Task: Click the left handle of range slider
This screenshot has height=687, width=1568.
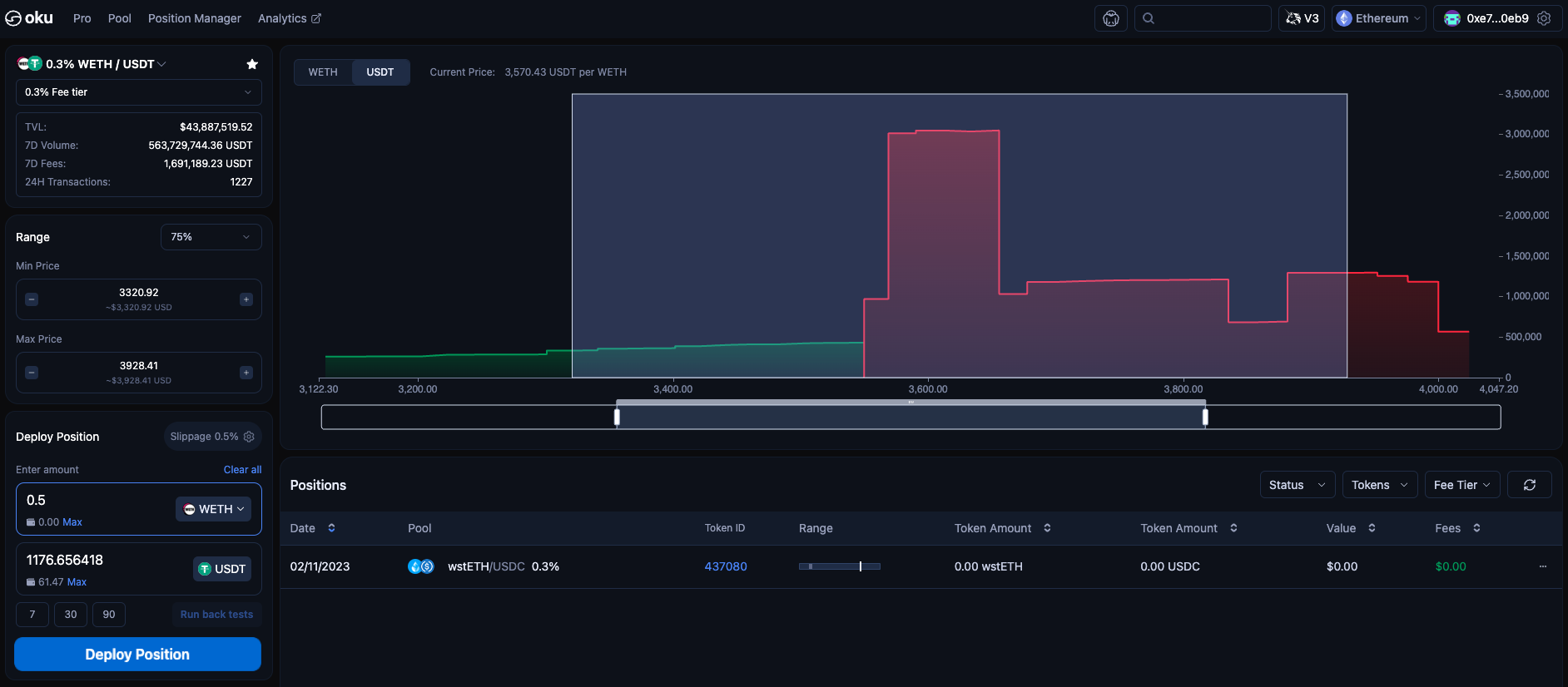Action: 617,417
